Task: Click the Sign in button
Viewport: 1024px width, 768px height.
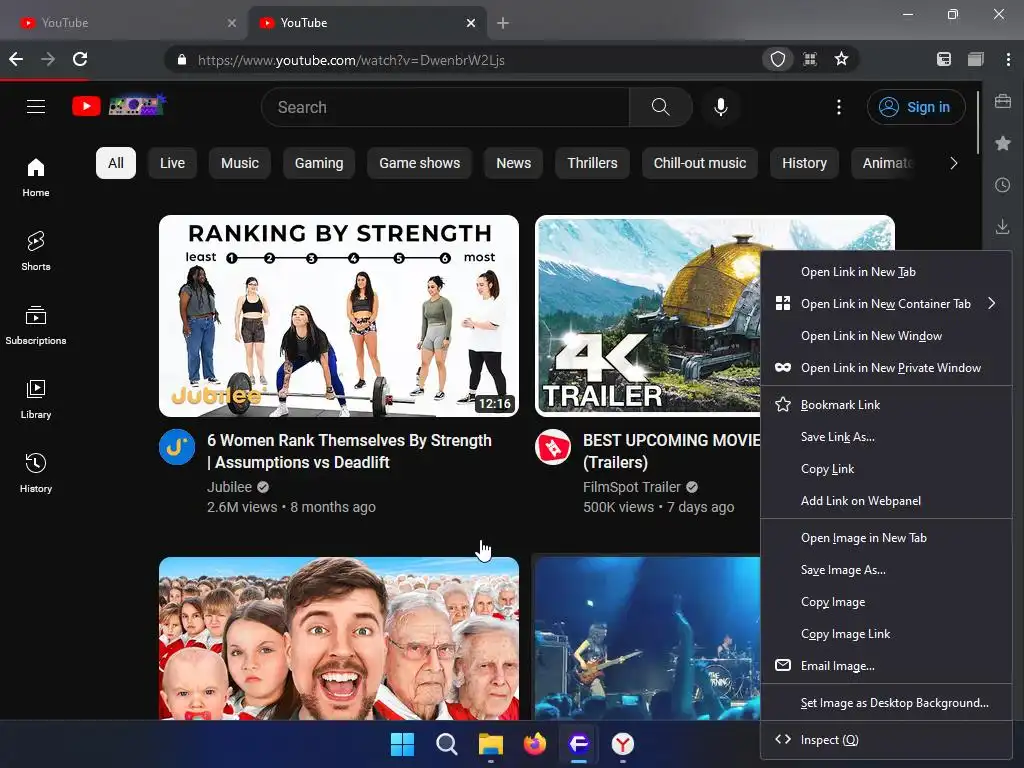Action: click(x=916, y=107)
